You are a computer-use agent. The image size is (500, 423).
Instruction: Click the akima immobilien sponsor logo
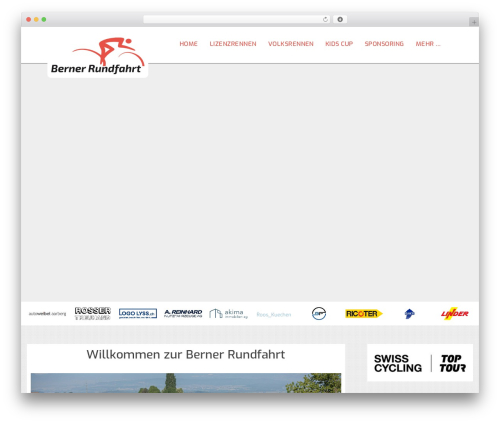point(229,314)
